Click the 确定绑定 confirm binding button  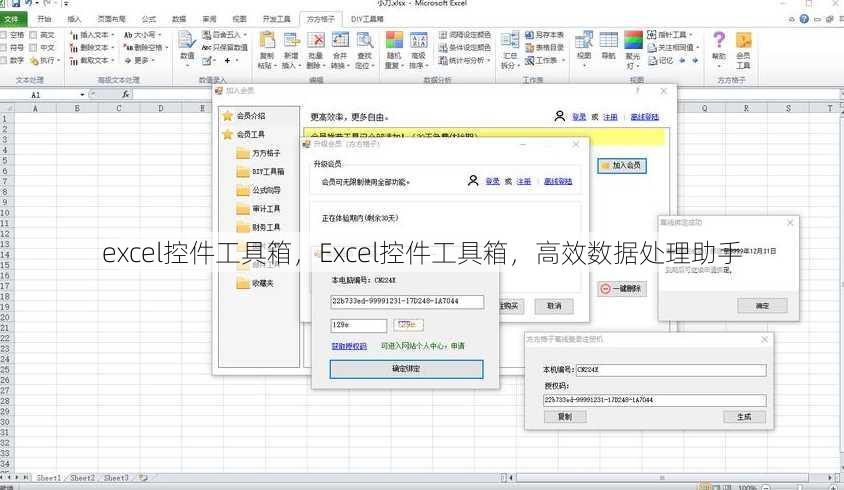[x=406, y=369]
